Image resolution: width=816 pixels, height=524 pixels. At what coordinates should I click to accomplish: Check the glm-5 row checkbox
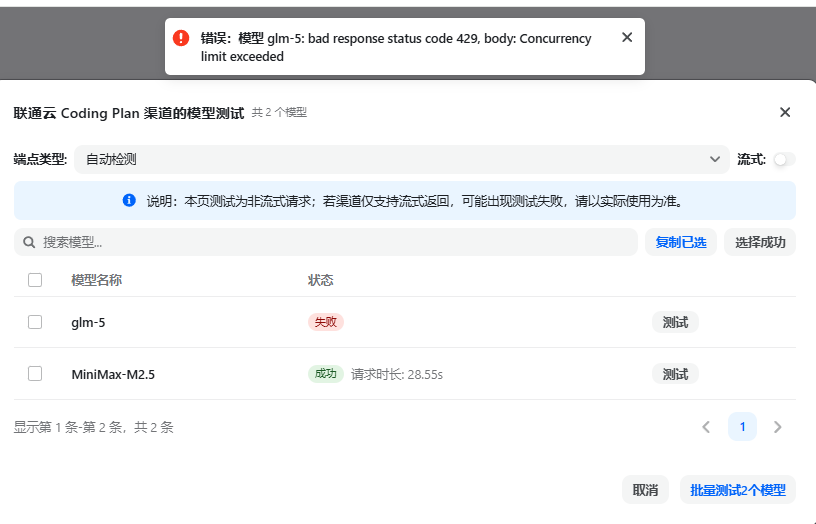[x=35, y=322]
